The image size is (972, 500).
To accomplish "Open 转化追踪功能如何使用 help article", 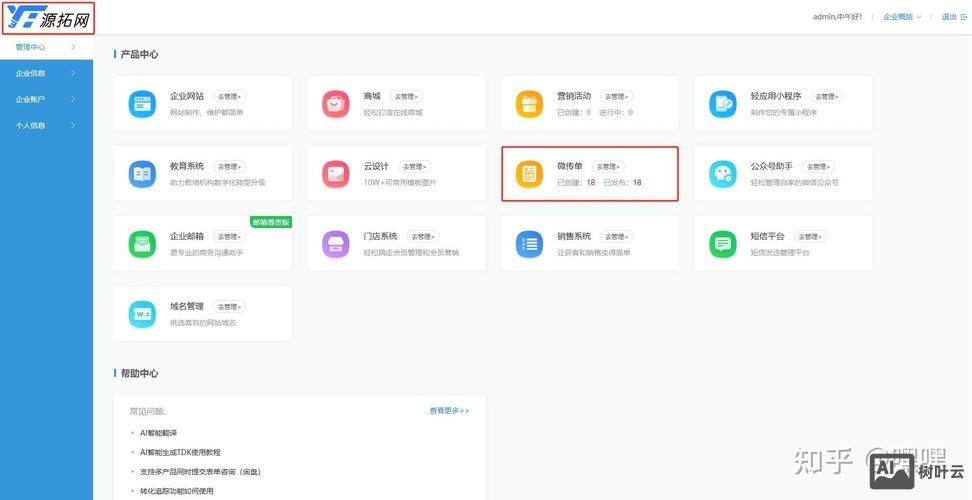I will [x=176, y=491].
